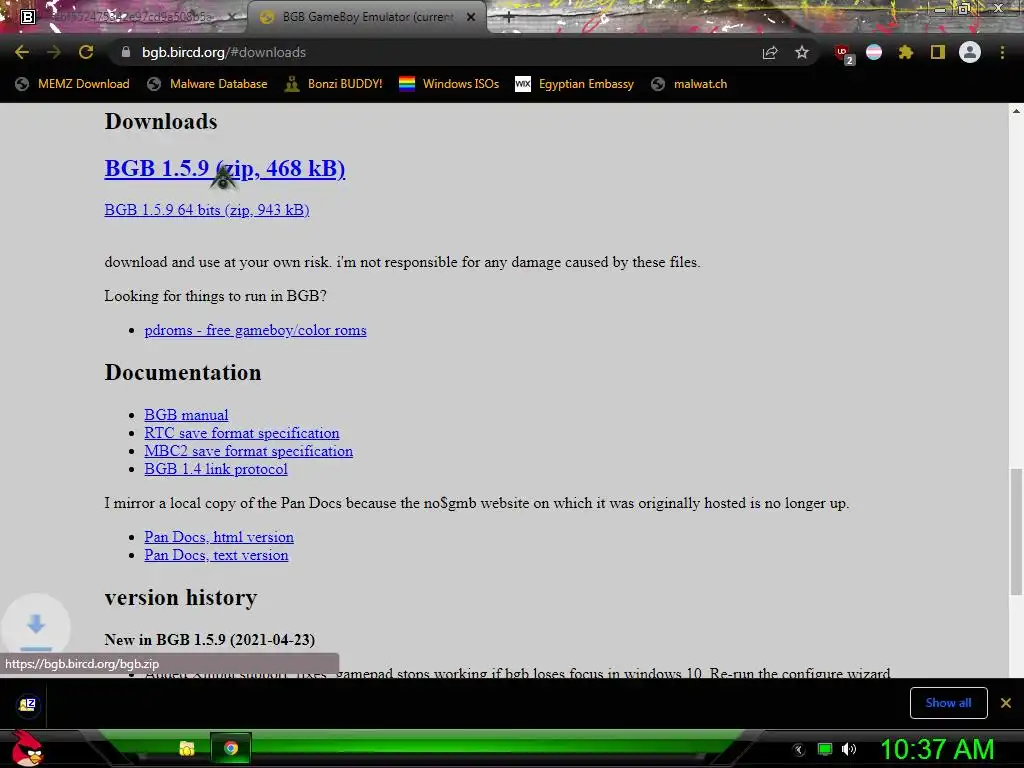
Task: Click the Documentation heading
Action: pos(183,372)
